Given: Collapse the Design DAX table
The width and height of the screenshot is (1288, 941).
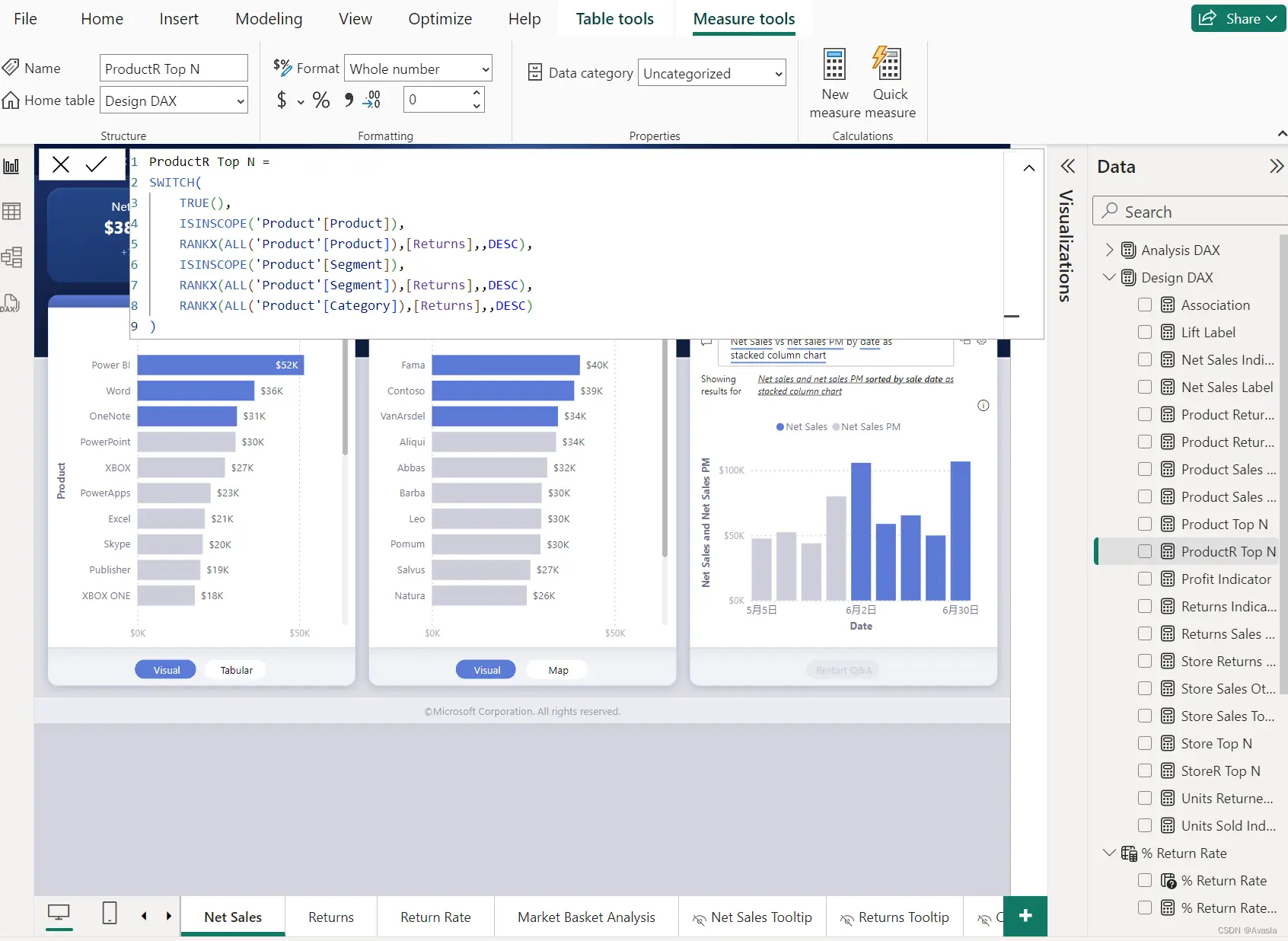Looking at the screenshot, I should pos(1109,277).
